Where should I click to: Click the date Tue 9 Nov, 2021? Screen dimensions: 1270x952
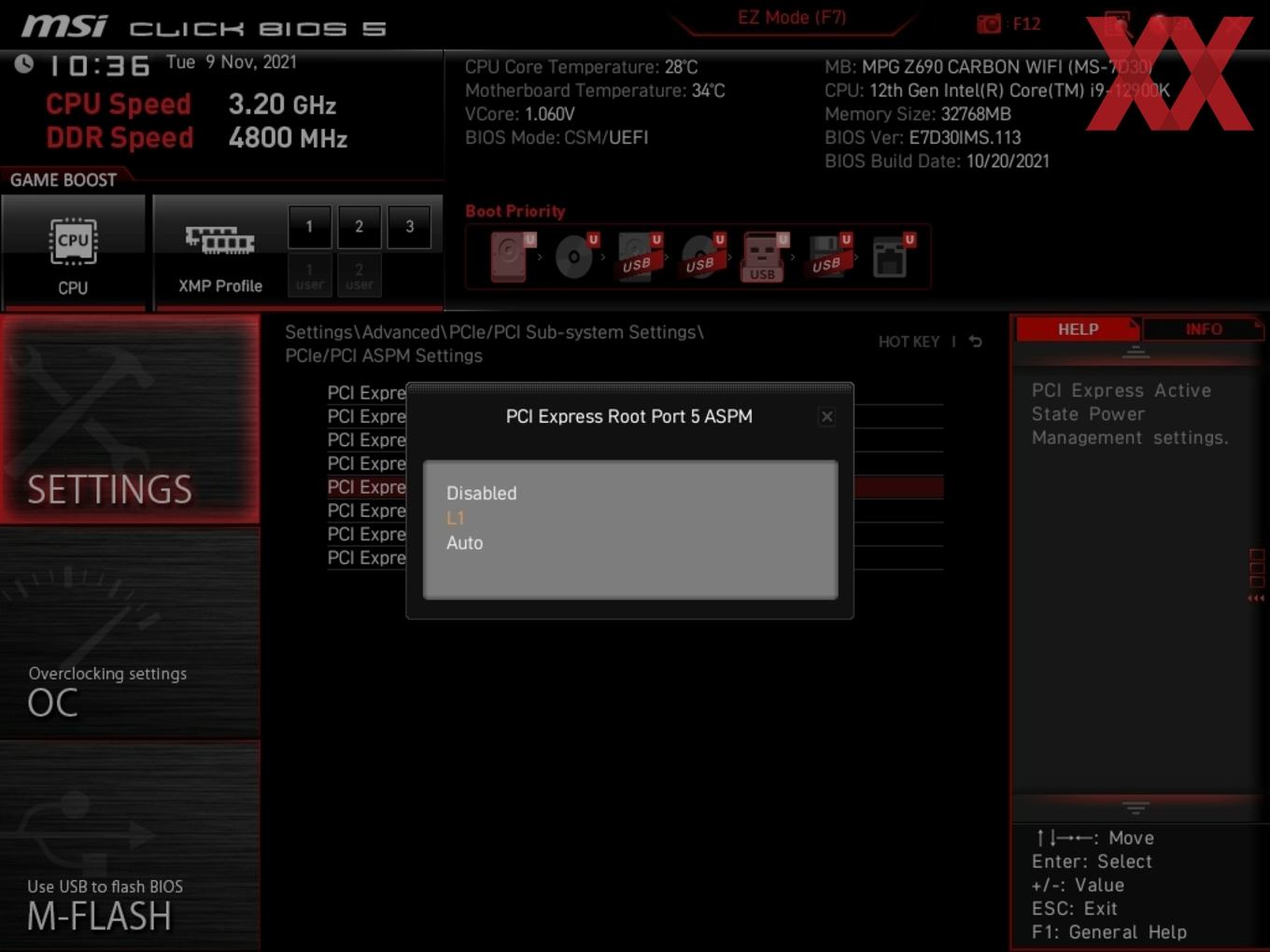[x=232, y=62]
